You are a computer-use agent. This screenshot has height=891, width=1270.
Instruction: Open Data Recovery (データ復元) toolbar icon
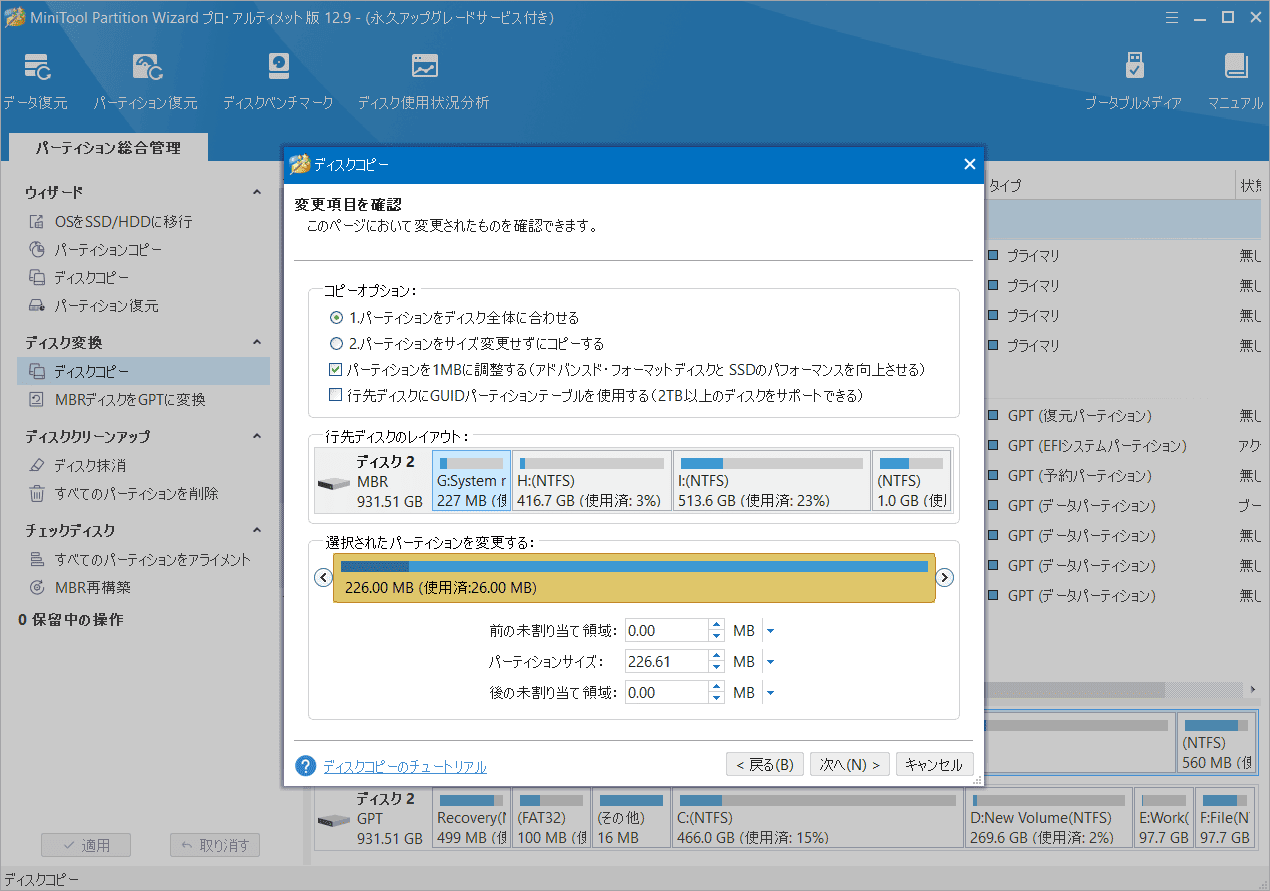[x=36, y=82]
